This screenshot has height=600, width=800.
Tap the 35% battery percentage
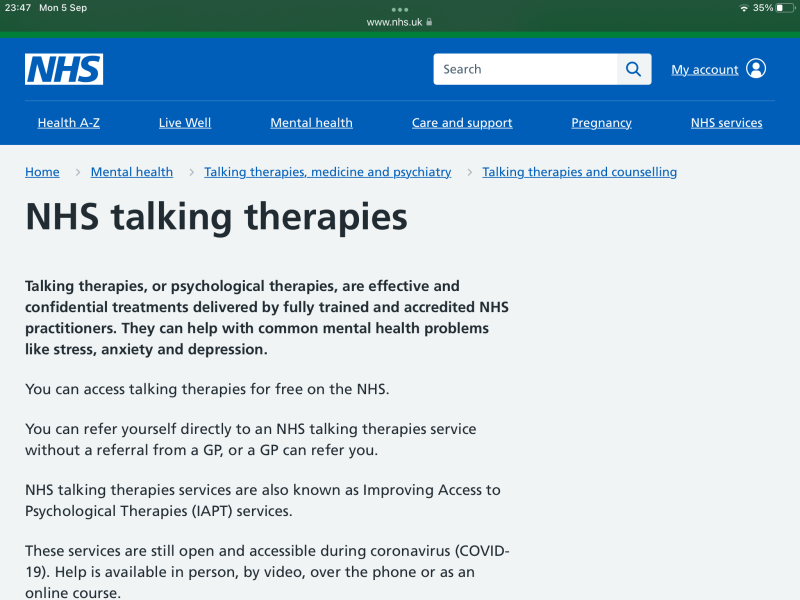[x=763, y=8]
